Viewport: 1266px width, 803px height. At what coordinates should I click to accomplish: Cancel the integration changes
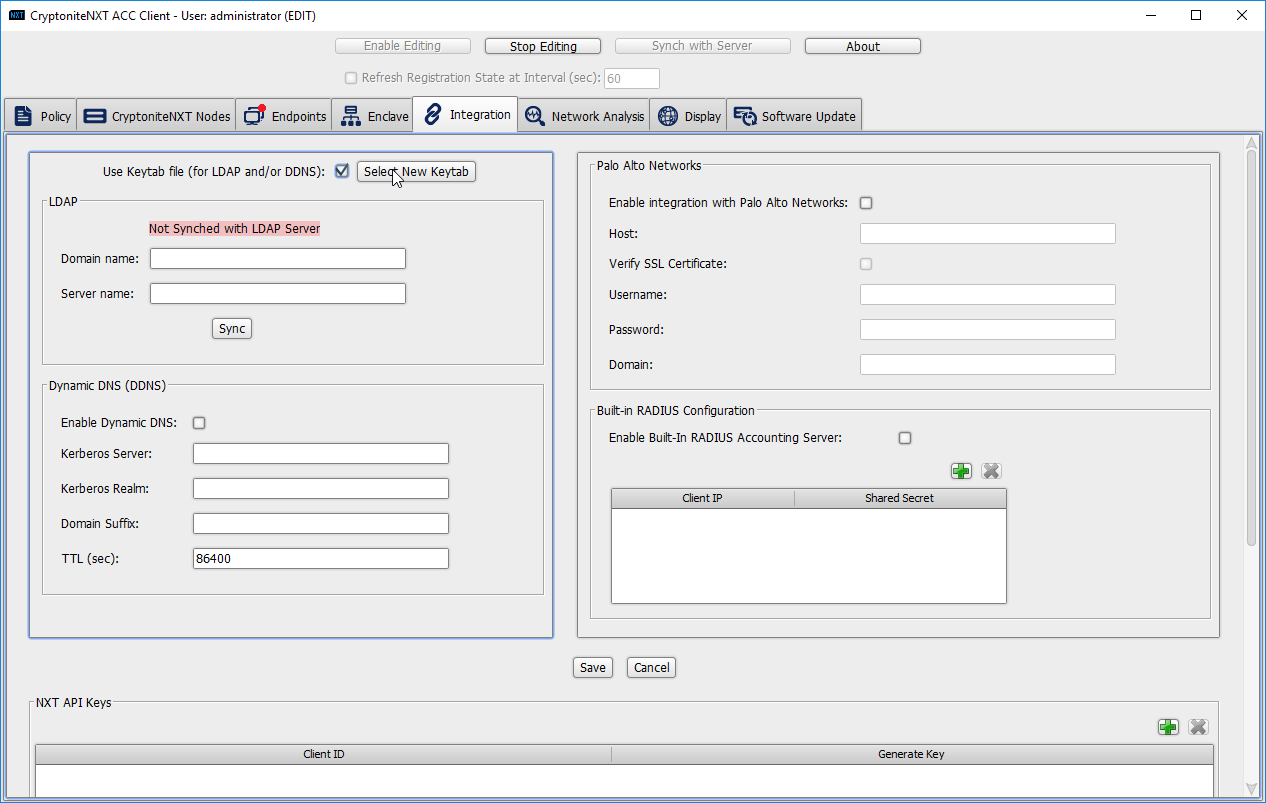pyautogui.click(x=652, y=668)
